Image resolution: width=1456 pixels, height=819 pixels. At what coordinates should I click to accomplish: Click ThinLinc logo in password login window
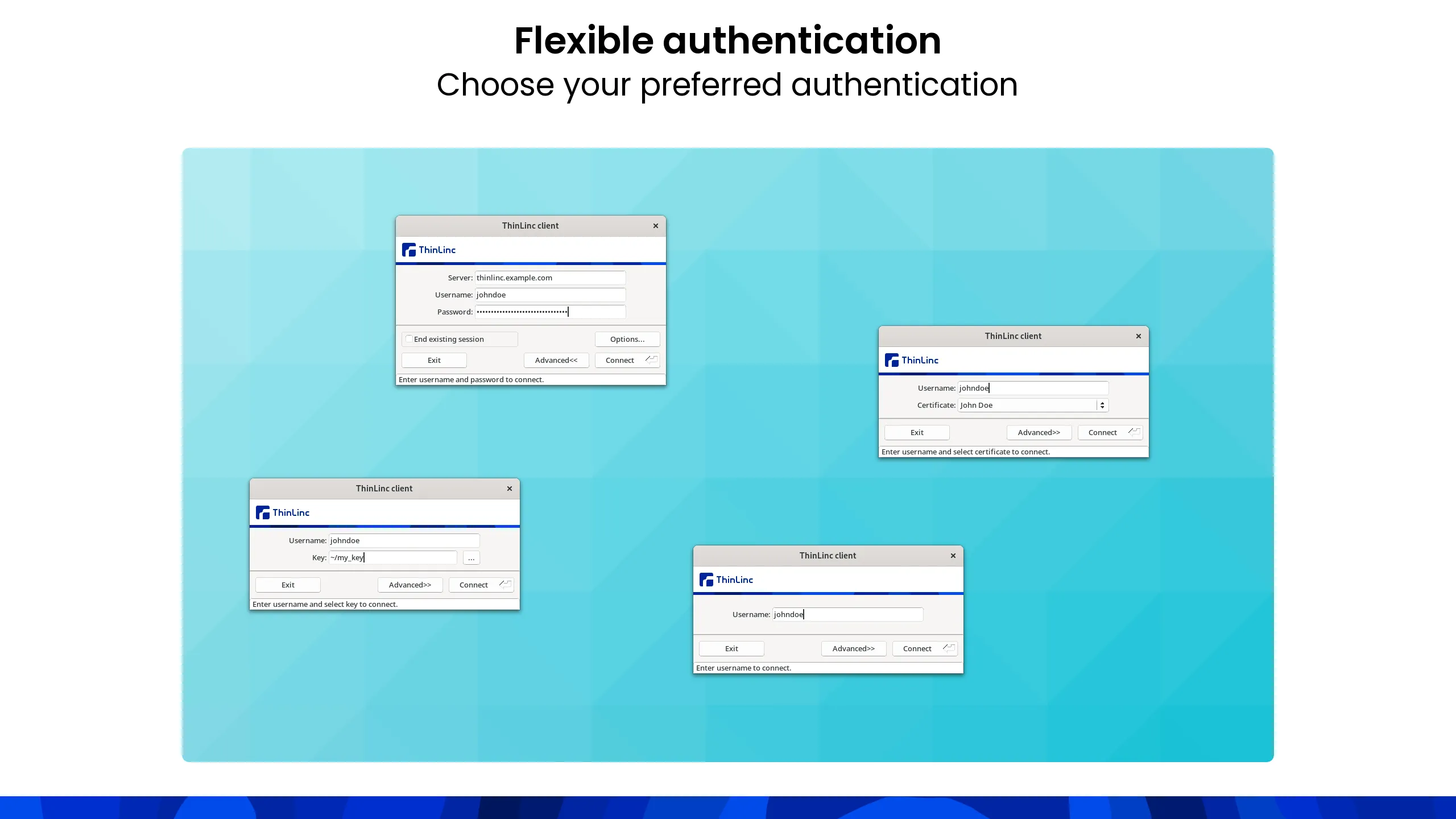coord(429,250)
